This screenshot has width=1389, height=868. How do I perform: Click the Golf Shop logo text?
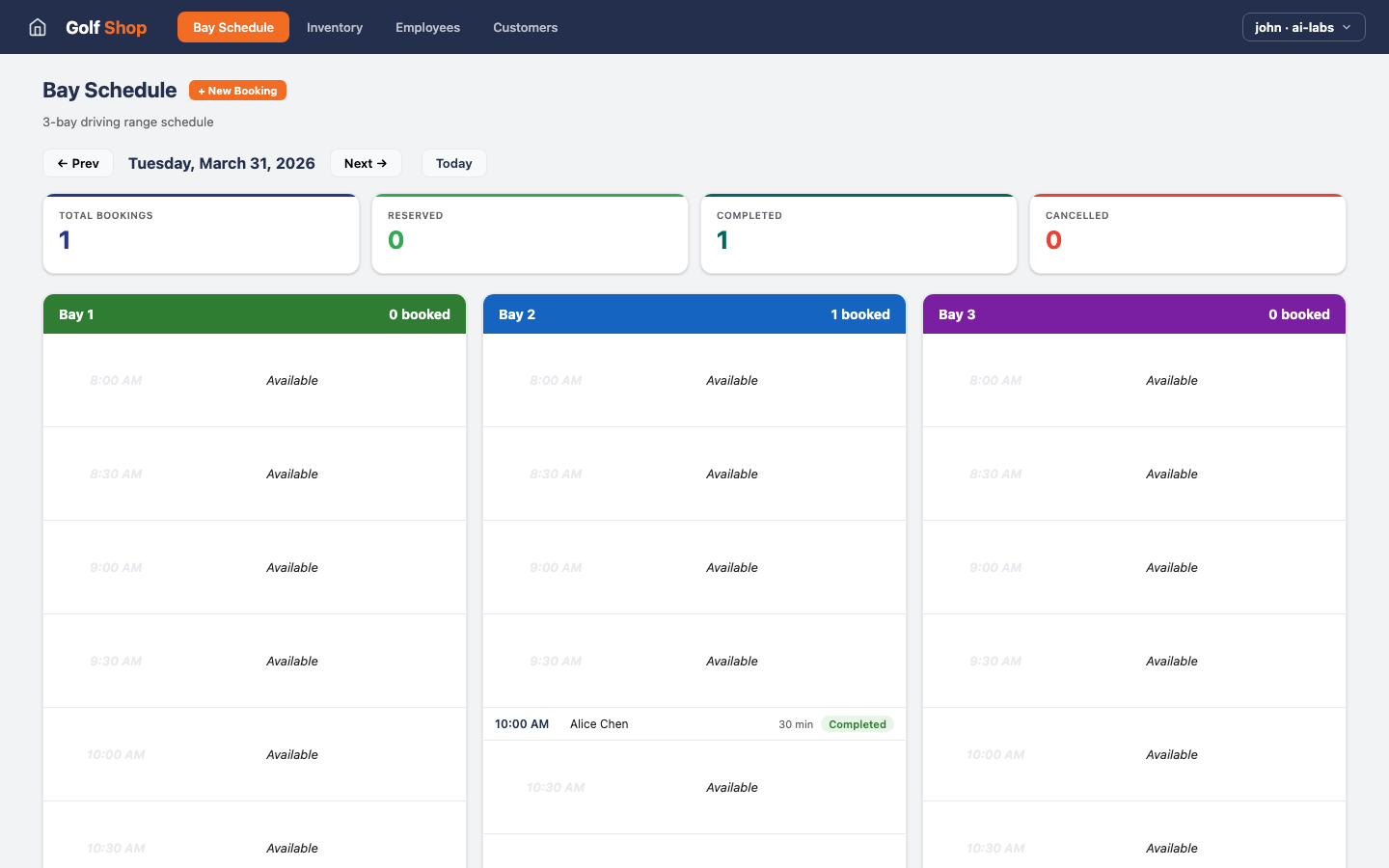(106, 27)
